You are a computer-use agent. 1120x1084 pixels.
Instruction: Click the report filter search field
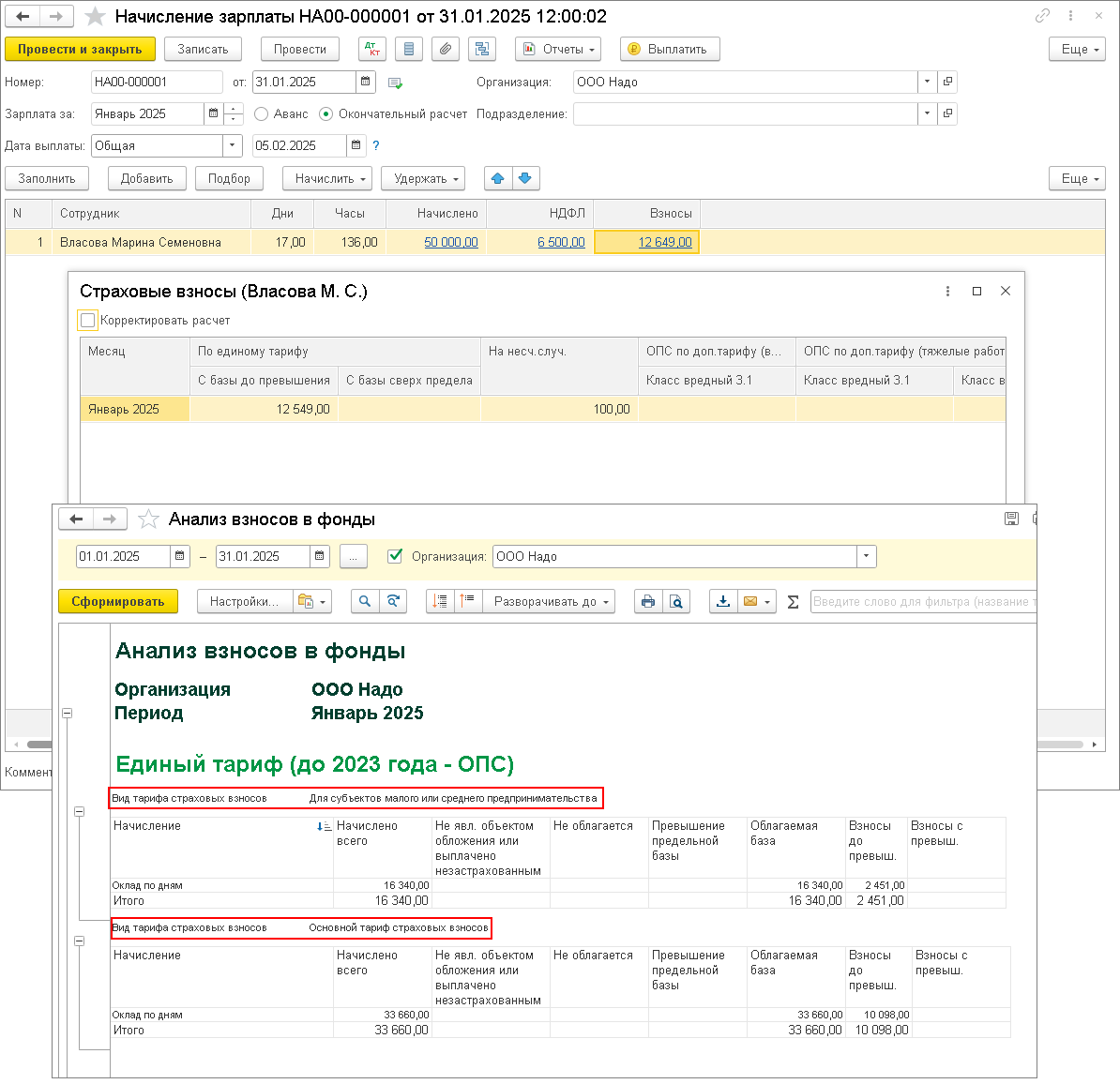coord(922,602)
